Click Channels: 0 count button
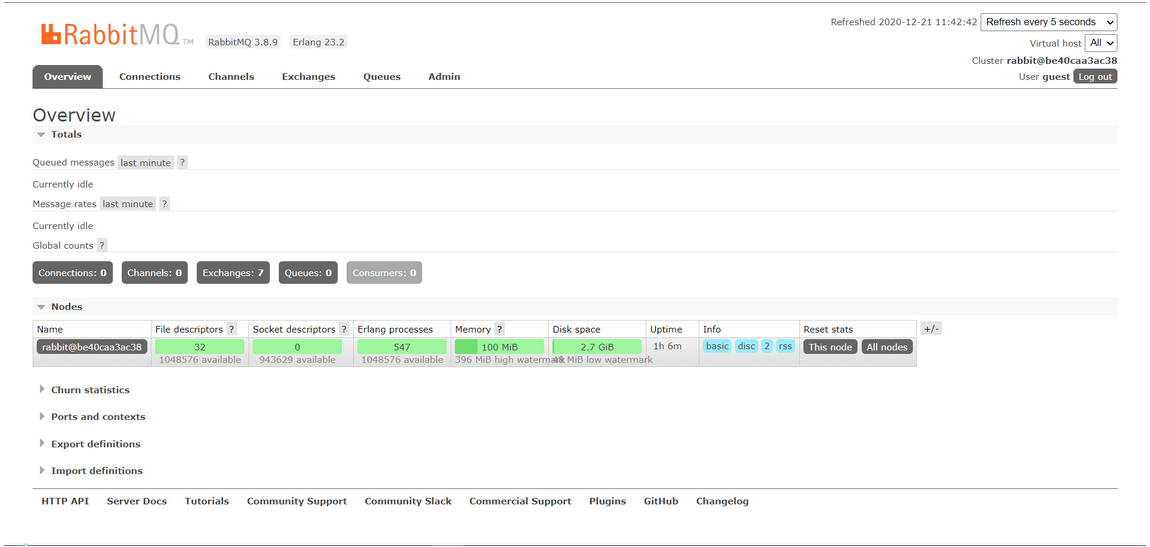Viewport: 1150px width, 547px height. 155,273
